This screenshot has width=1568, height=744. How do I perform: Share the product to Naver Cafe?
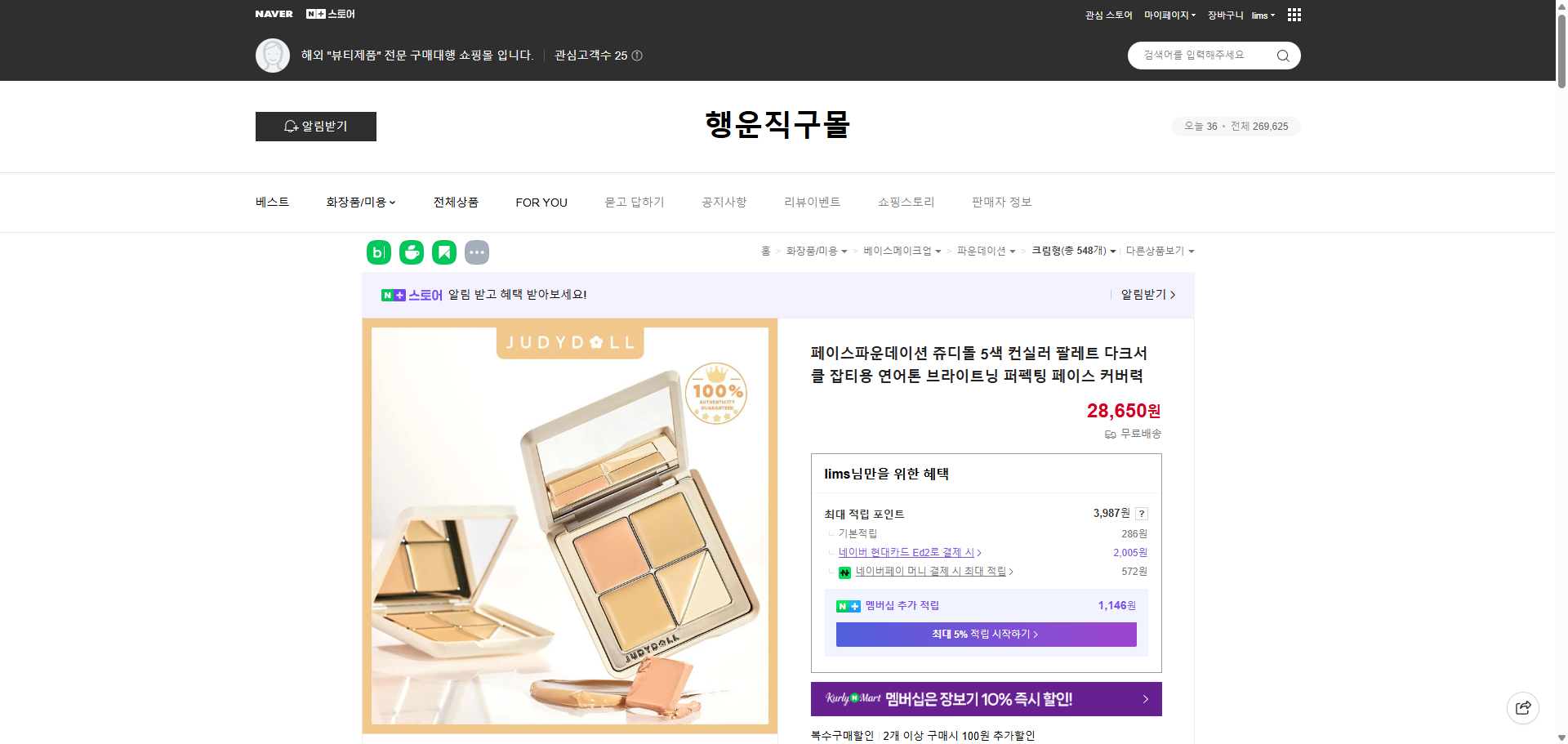click(411, 252)
